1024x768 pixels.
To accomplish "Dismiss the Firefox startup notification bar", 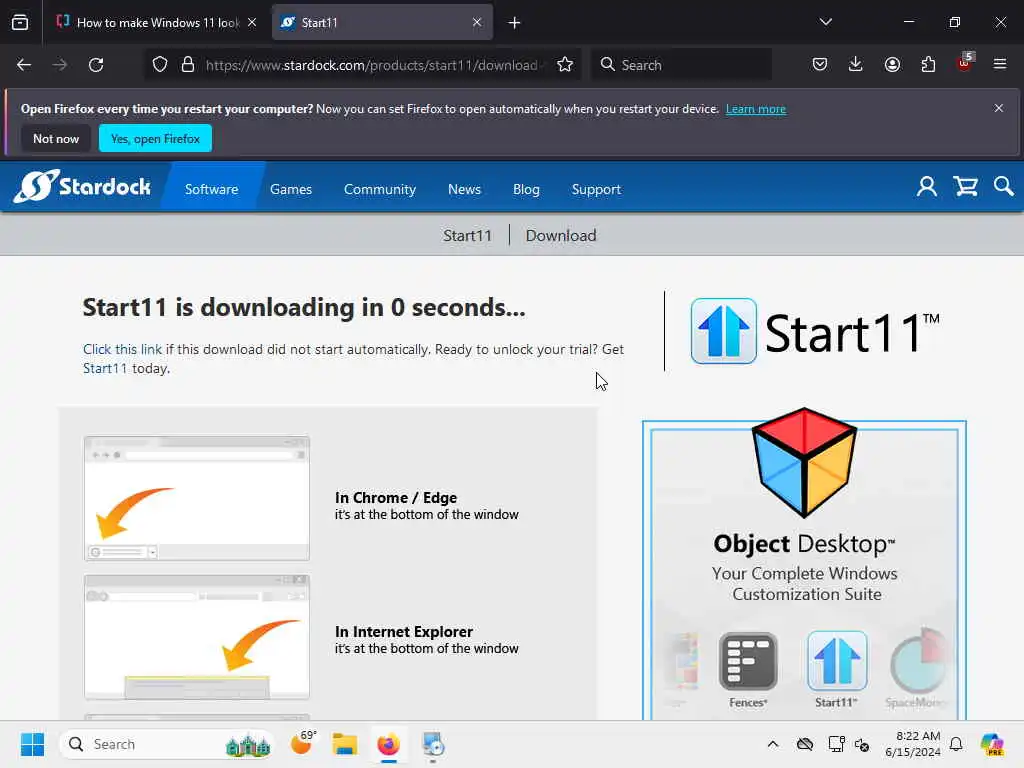I will (999, 108).
